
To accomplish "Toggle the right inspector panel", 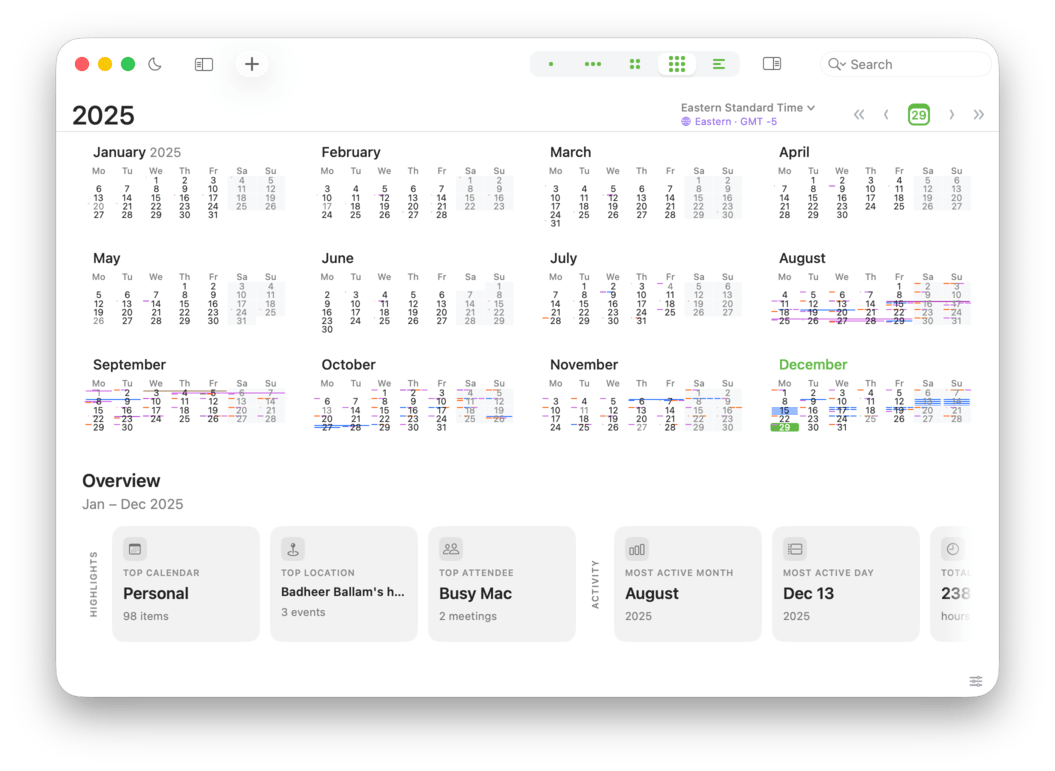I will (771, 64).
